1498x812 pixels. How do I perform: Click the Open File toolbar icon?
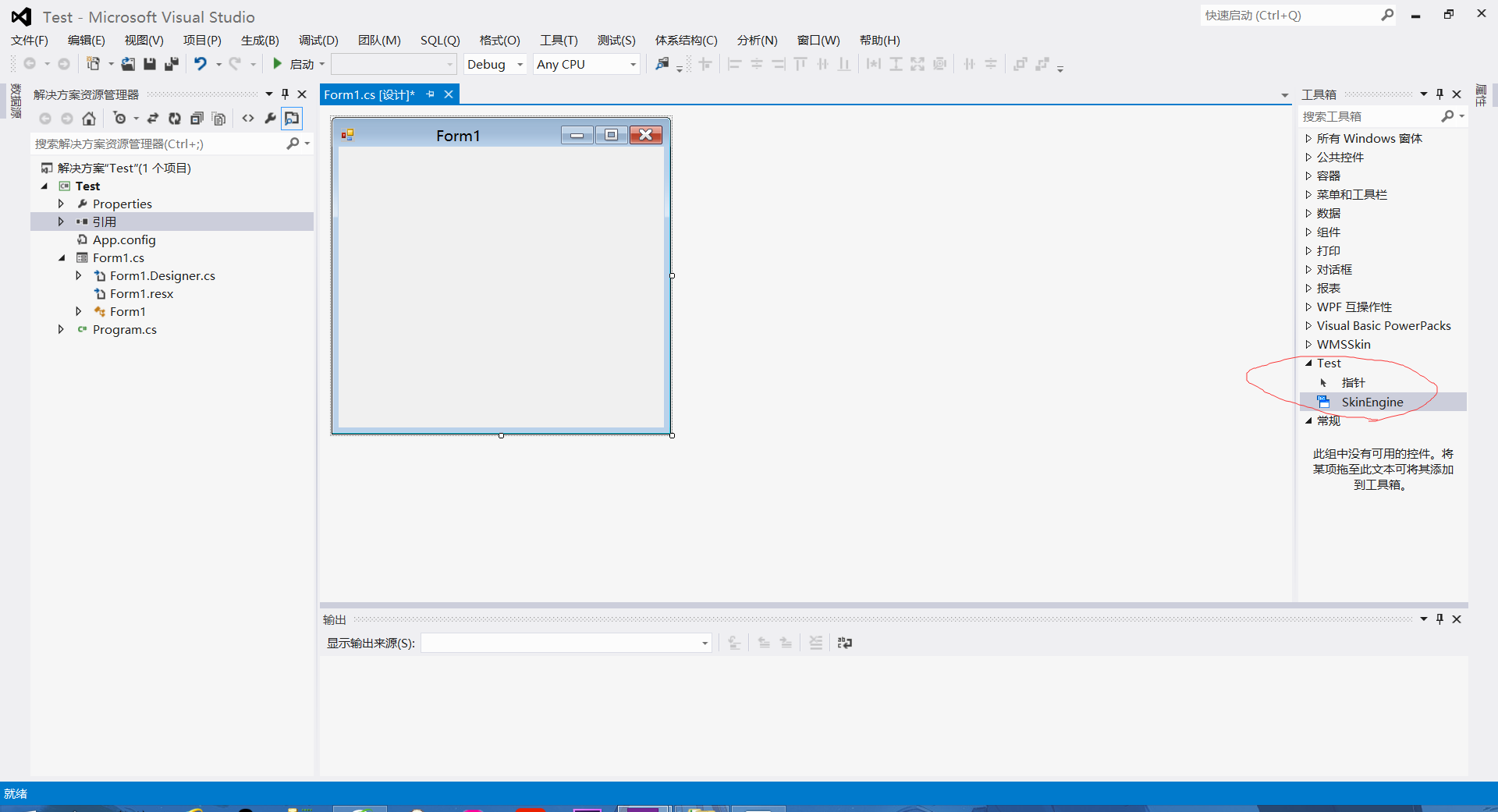[x=128, y=64]
